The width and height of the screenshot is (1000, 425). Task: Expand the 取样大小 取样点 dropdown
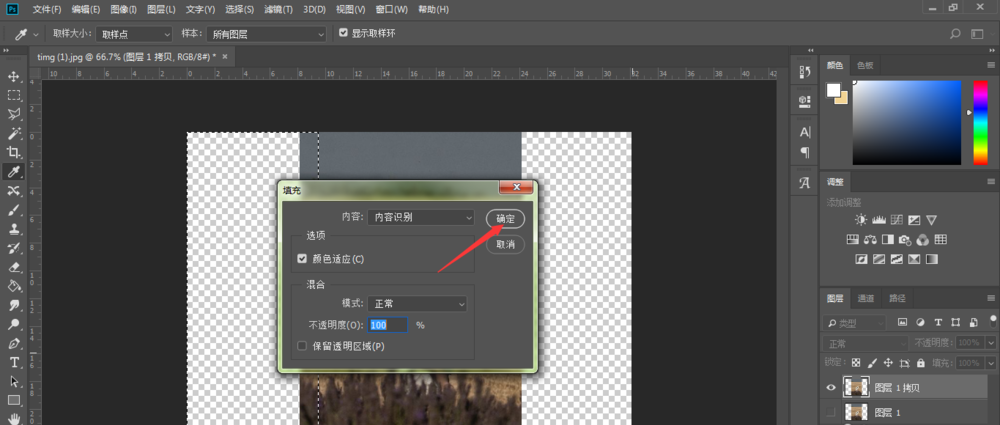coord(134,34)
